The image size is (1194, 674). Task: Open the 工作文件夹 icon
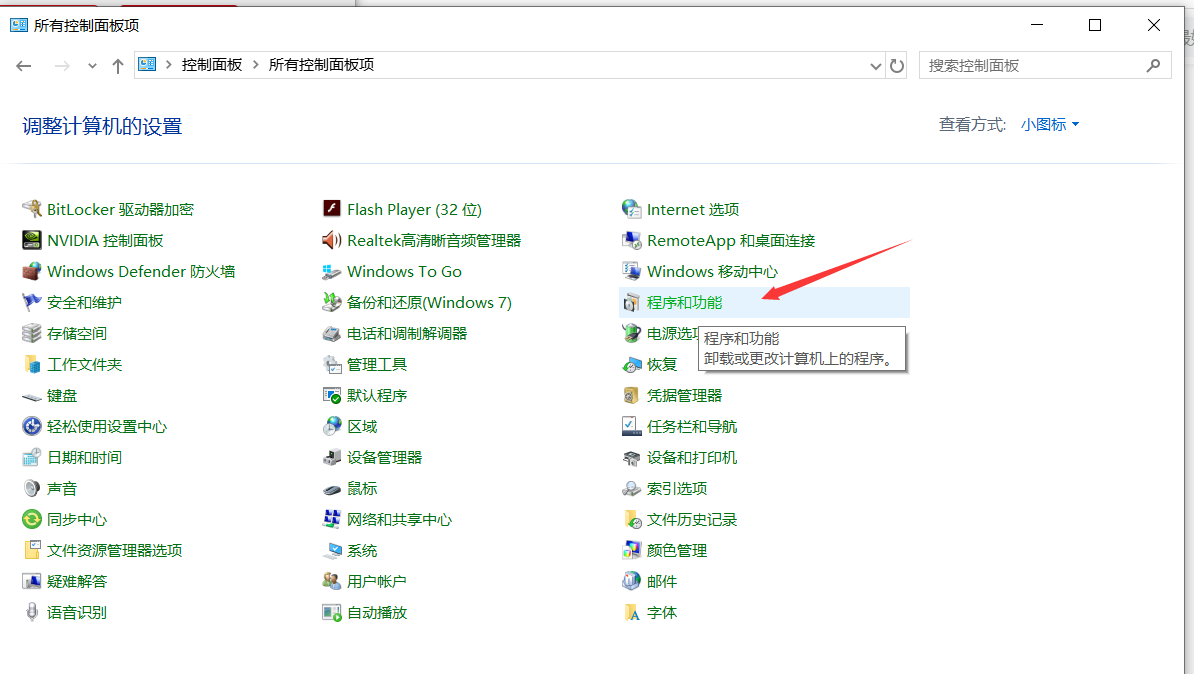coord(31,365)
